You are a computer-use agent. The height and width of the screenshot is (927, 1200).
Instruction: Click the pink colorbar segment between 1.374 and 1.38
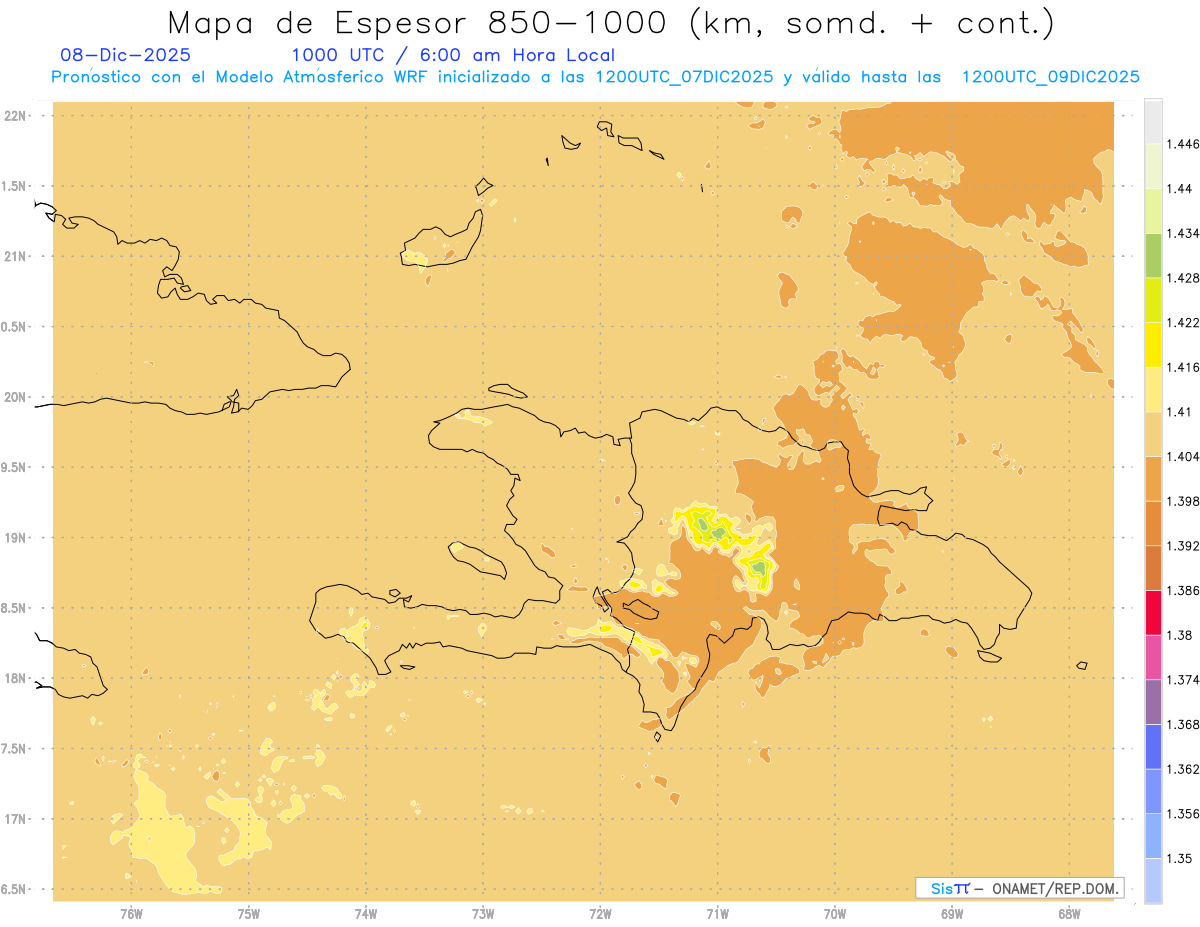(1153, 657)
